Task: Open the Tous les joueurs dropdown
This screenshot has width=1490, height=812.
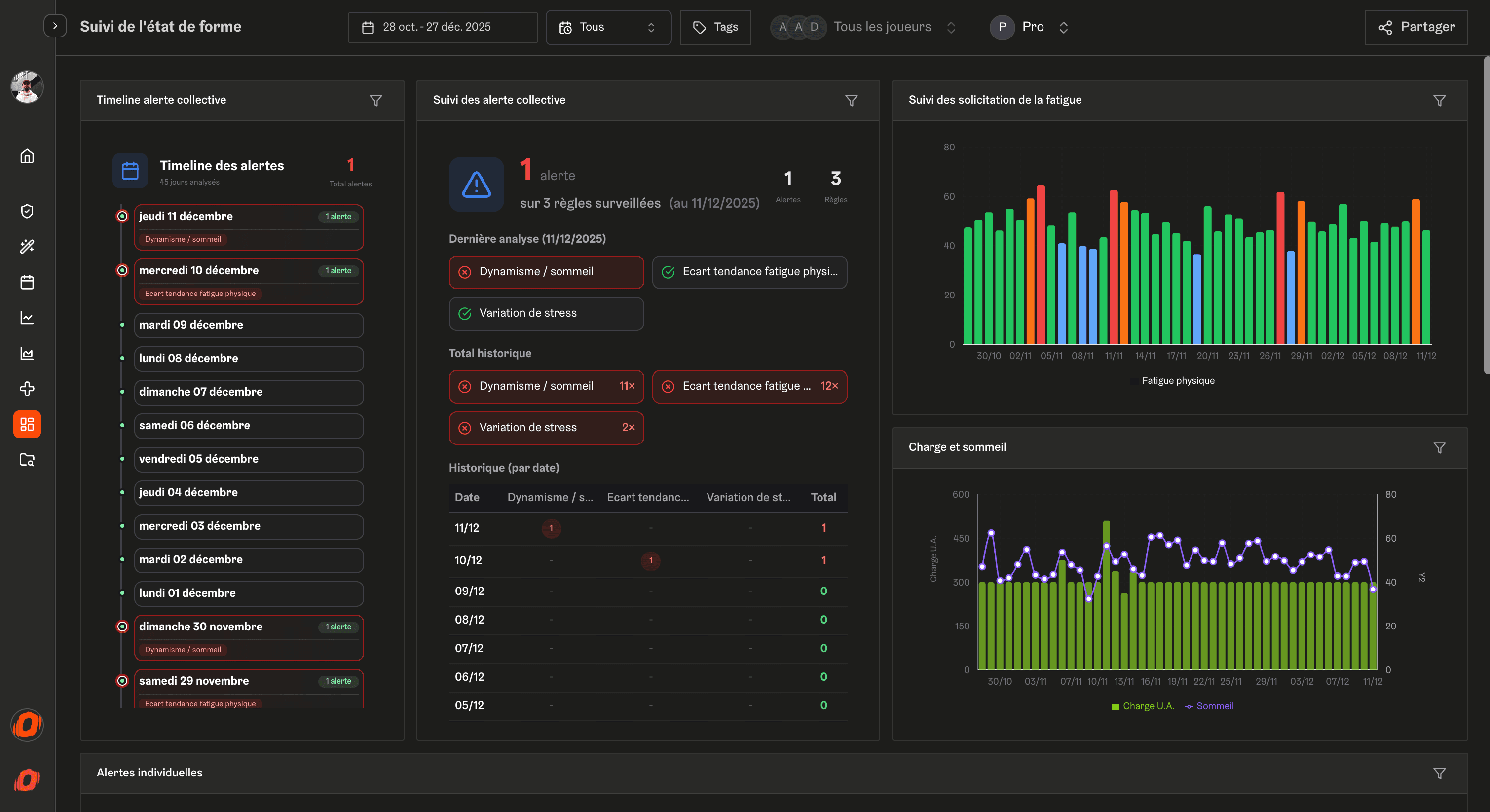Action: (x=882, y=27)
